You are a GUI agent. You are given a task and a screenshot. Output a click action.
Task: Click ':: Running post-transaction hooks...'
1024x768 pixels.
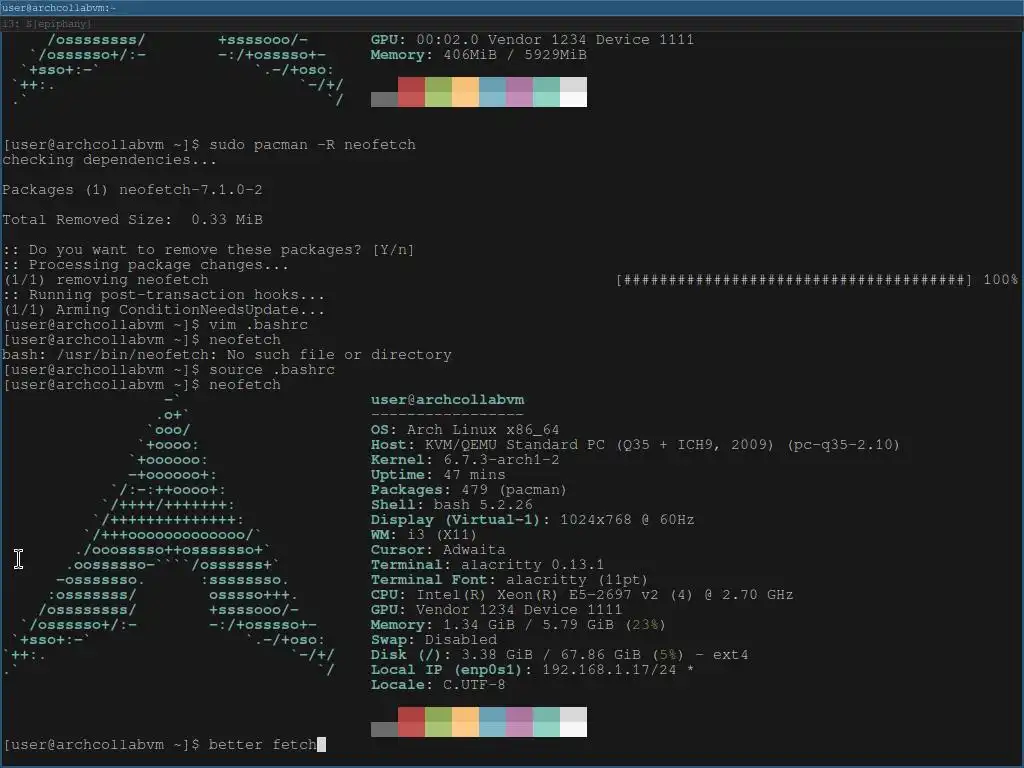pyautogui.click(x=163, y=295)
